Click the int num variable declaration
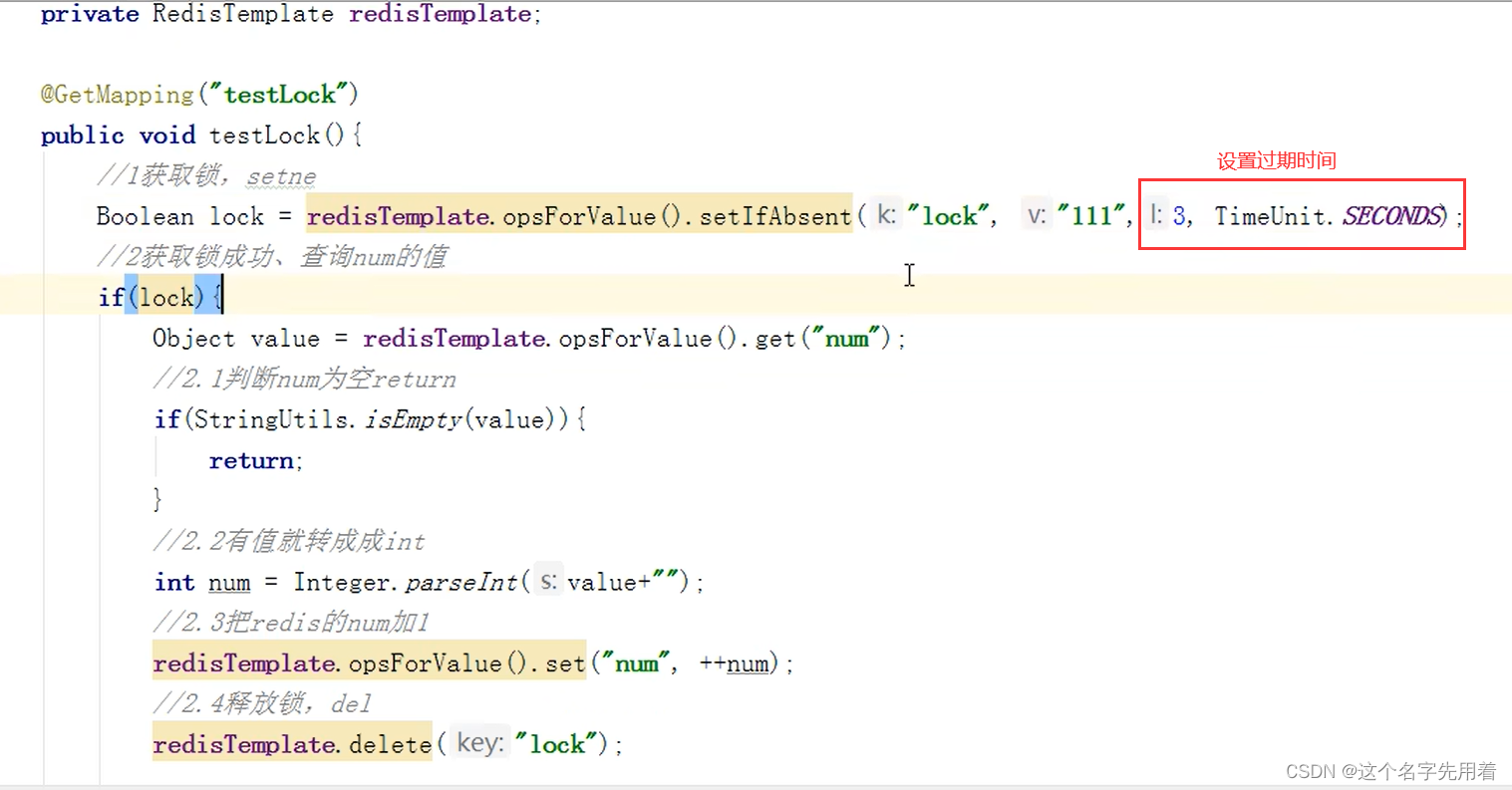This screenshot has width=1512, height=790. coord(202,582)
